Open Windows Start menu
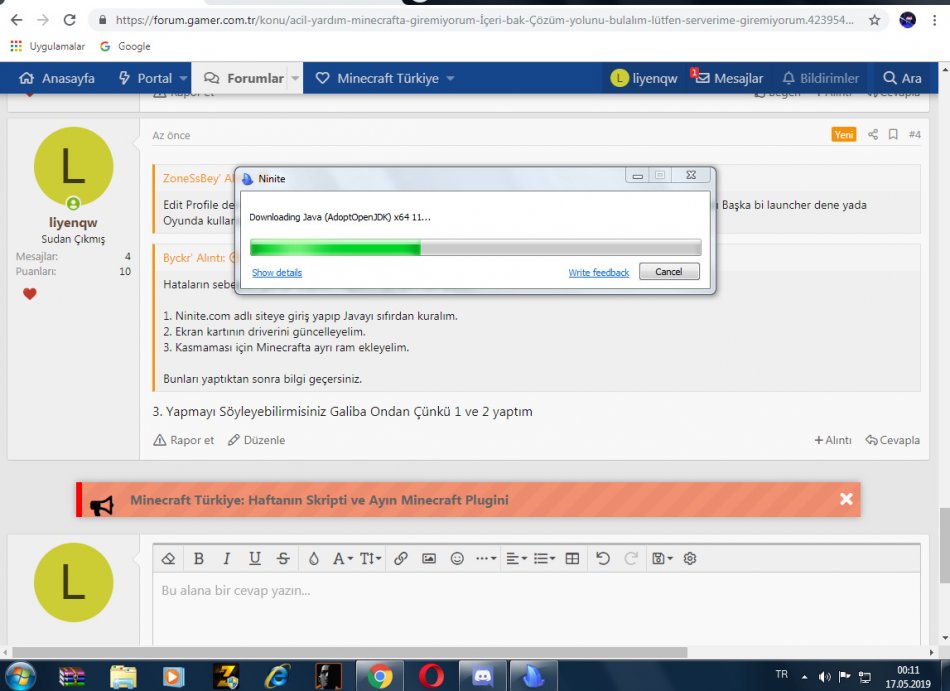 click(x=20, y=676)
